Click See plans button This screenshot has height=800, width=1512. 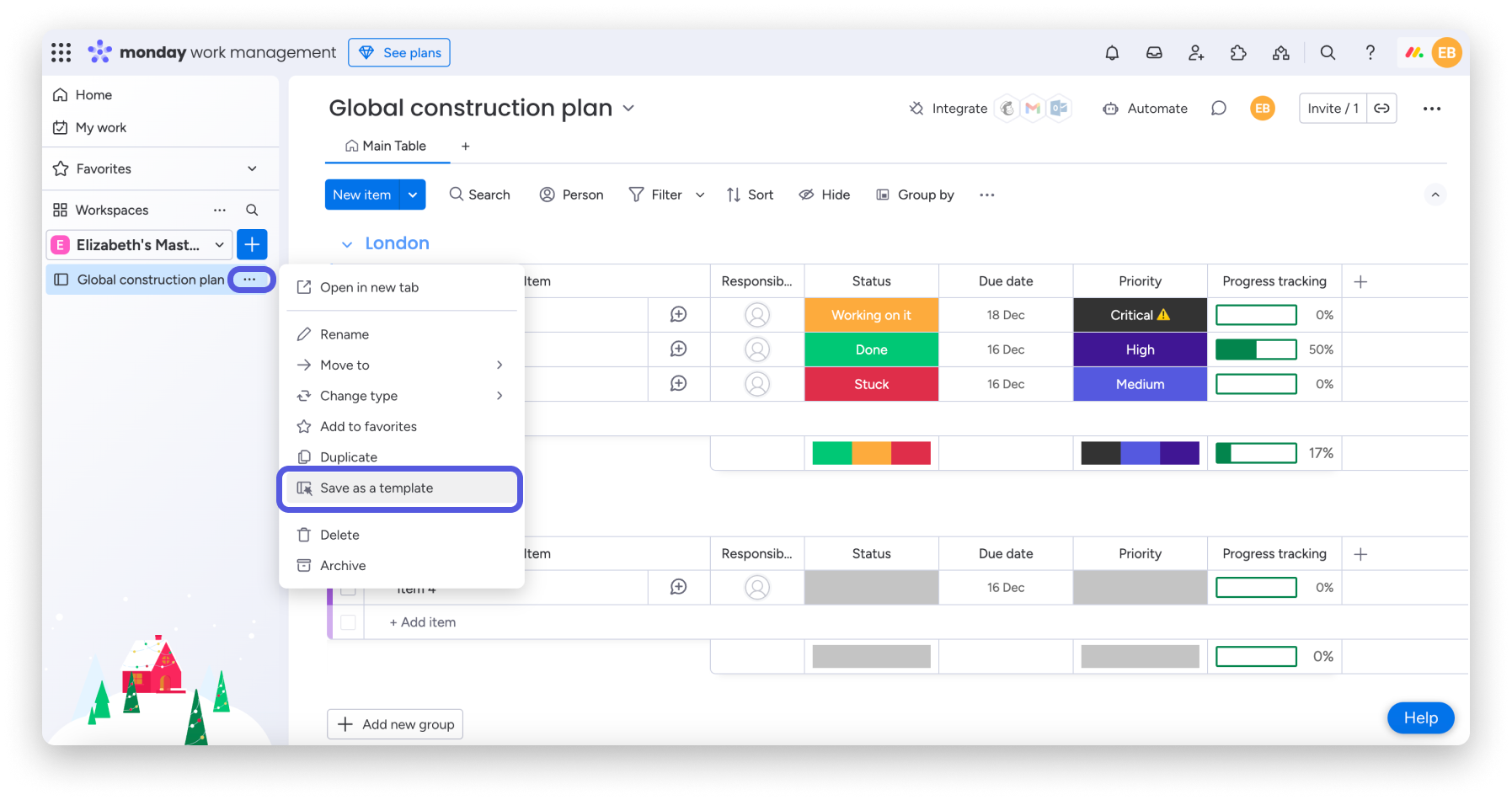click(x=399, y=52)
